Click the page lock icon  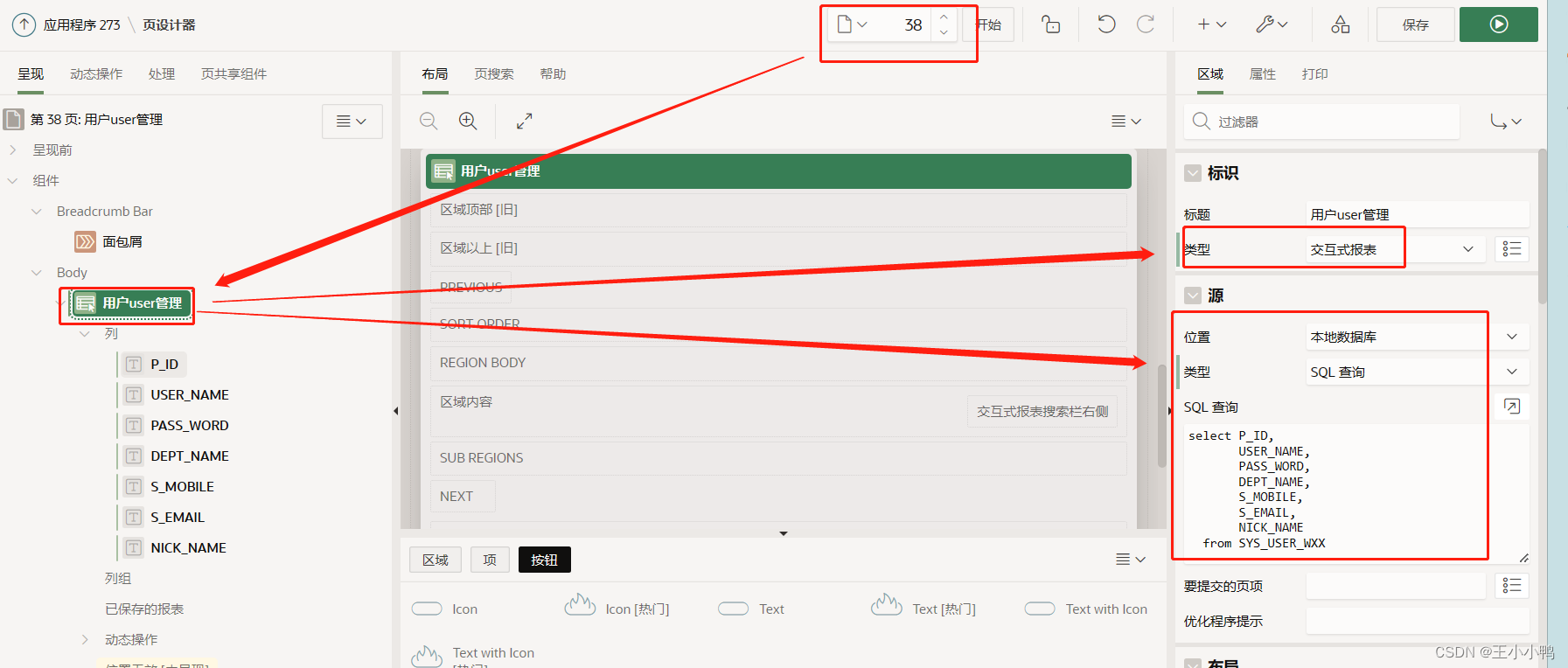pos(1051,24)
